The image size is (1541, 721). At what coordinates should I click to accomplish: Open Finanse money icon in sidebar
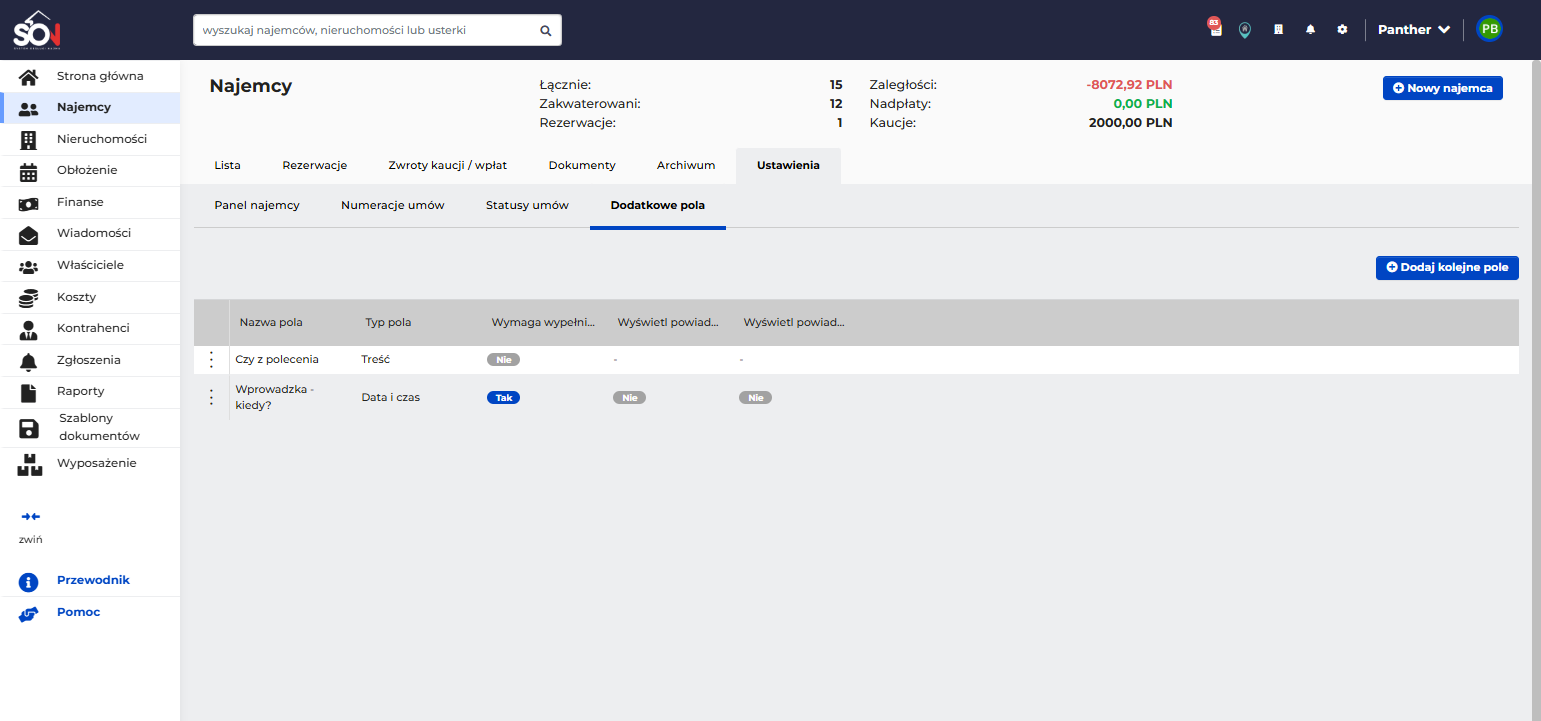(29, 203)
